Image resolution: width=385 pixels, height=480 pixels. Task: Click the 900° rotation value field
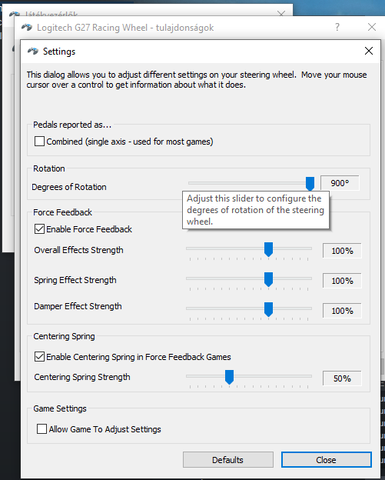(x=340, y=183)
